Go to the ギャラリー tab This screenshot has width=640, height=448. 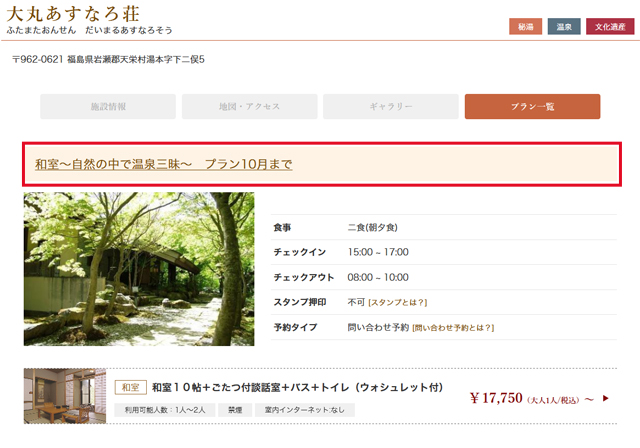(391, 106)
